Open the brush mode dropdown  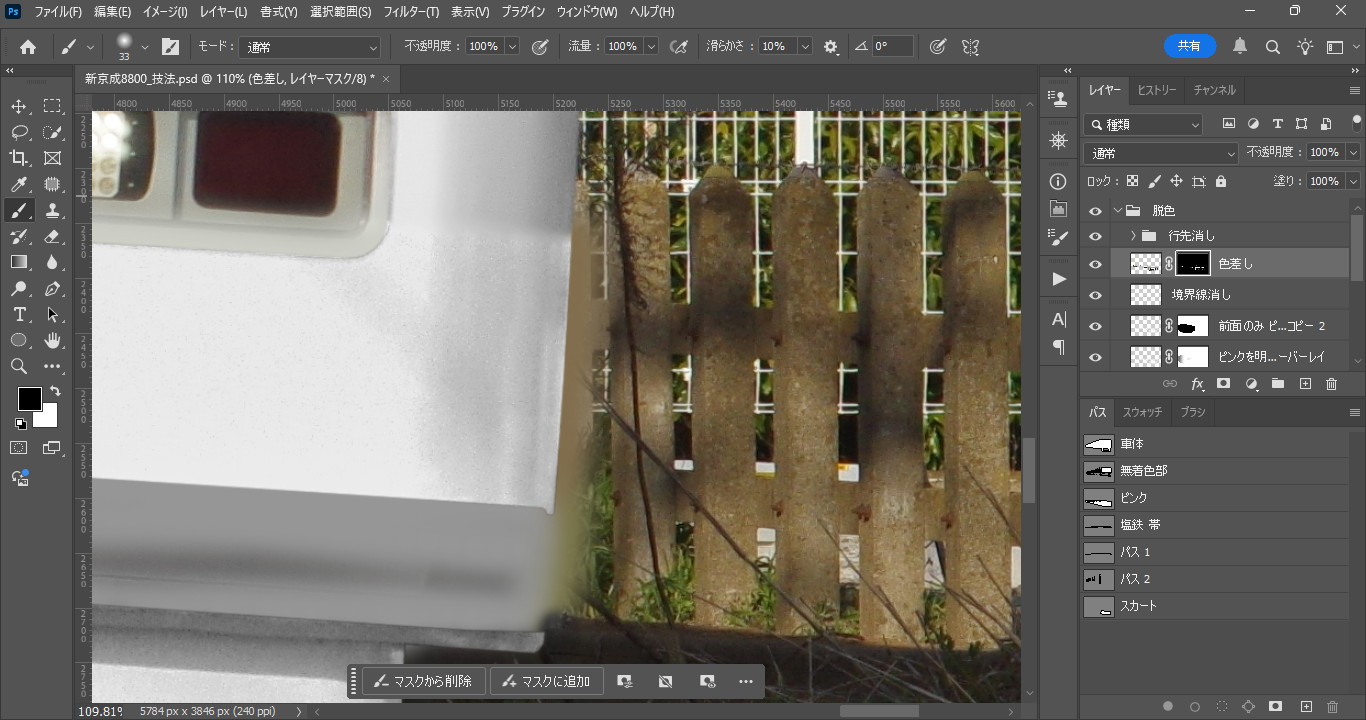click(310, 47)
